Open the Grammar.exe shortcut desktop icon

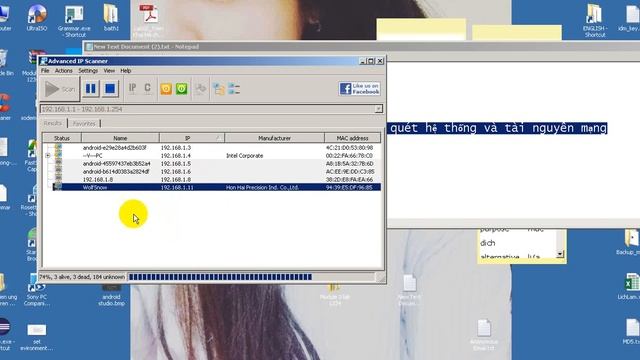(x=74, y=21)
